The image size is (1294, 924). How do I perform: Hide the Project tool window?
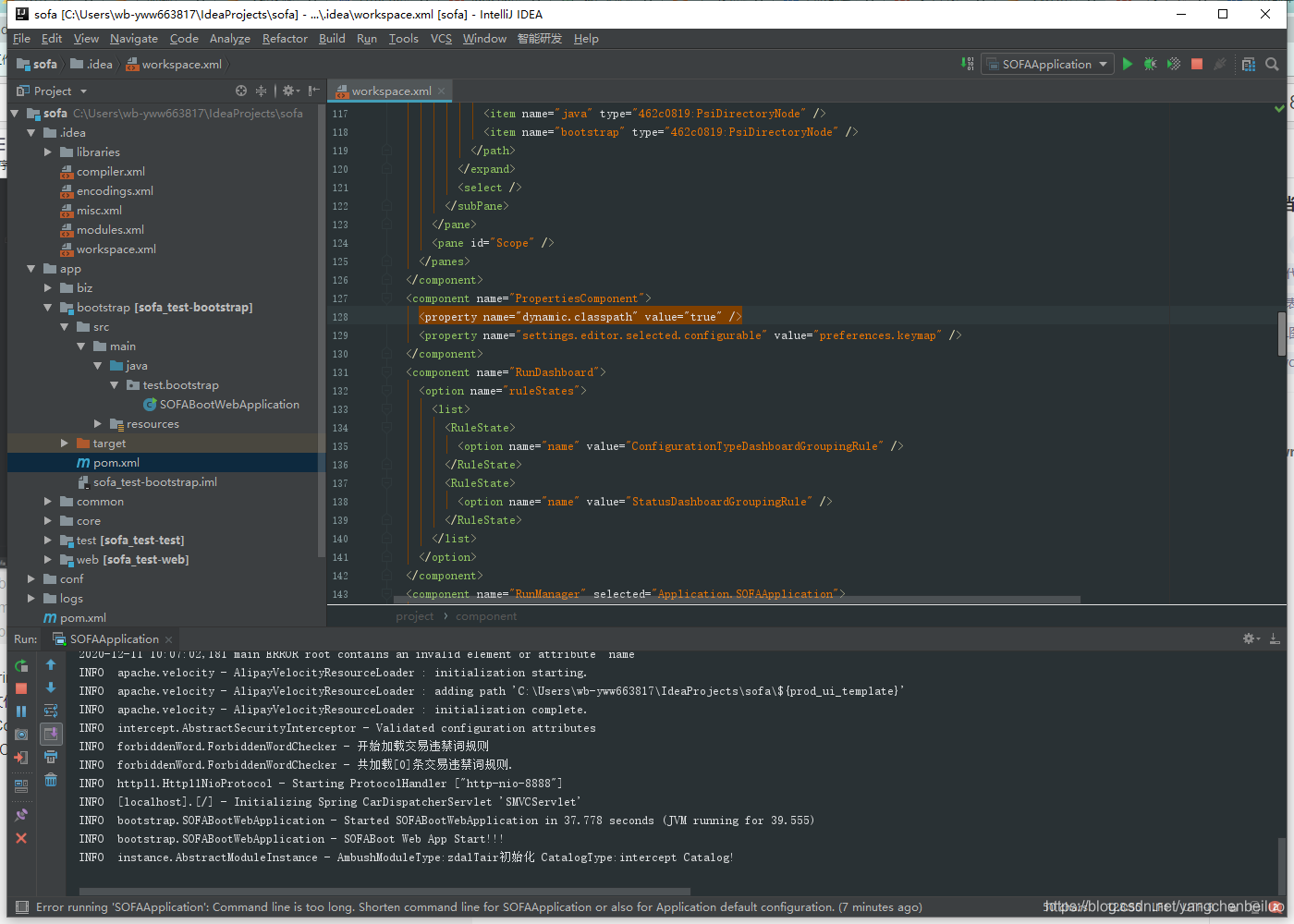coord(314,91)
